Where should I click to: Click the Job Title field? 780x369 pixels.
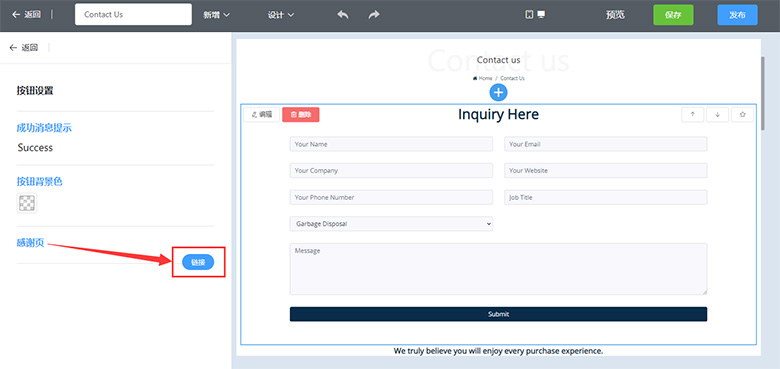(x=605, y=197)
